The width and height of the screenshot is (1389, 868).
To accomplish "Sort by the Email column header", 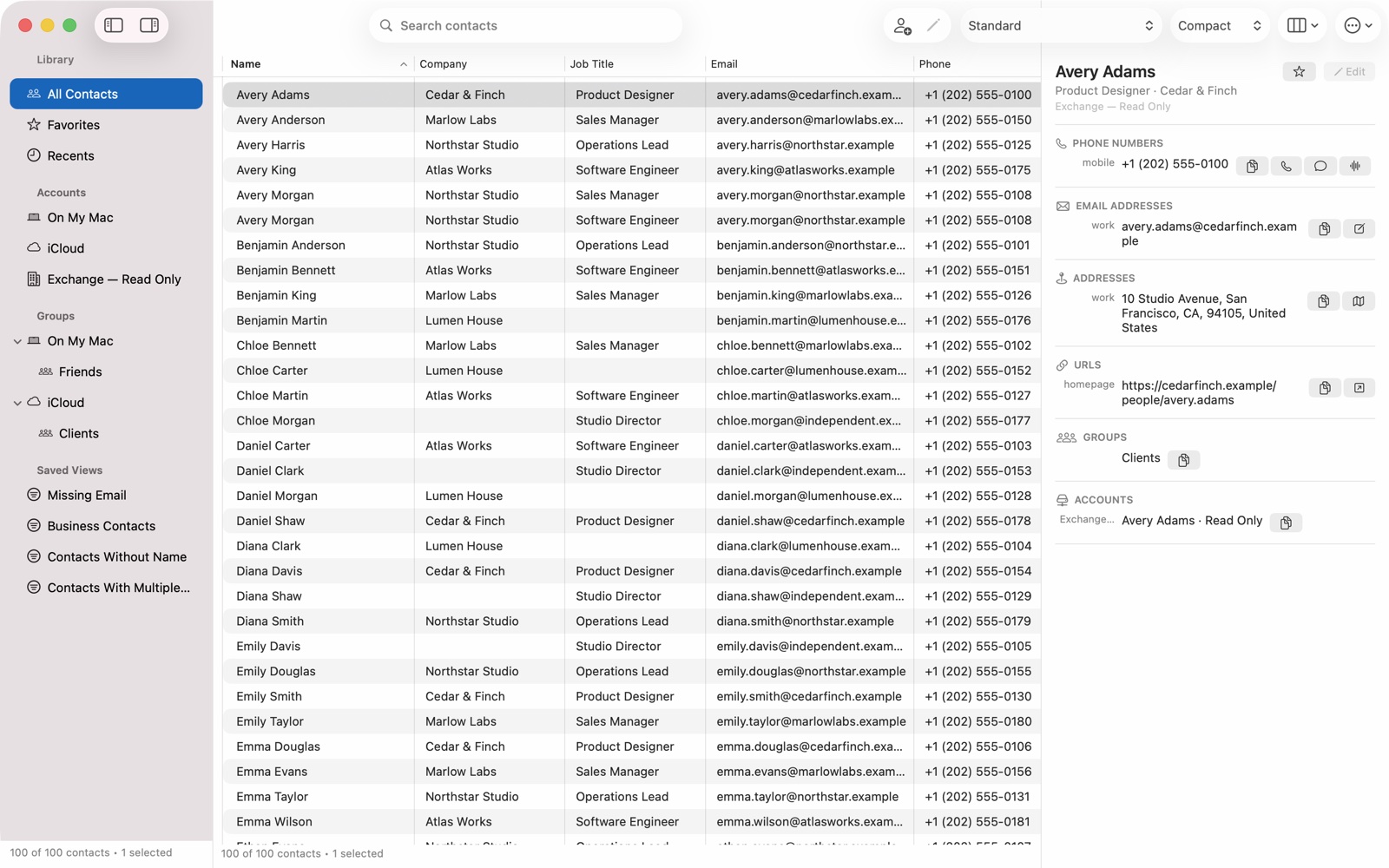I will point(808,64).
